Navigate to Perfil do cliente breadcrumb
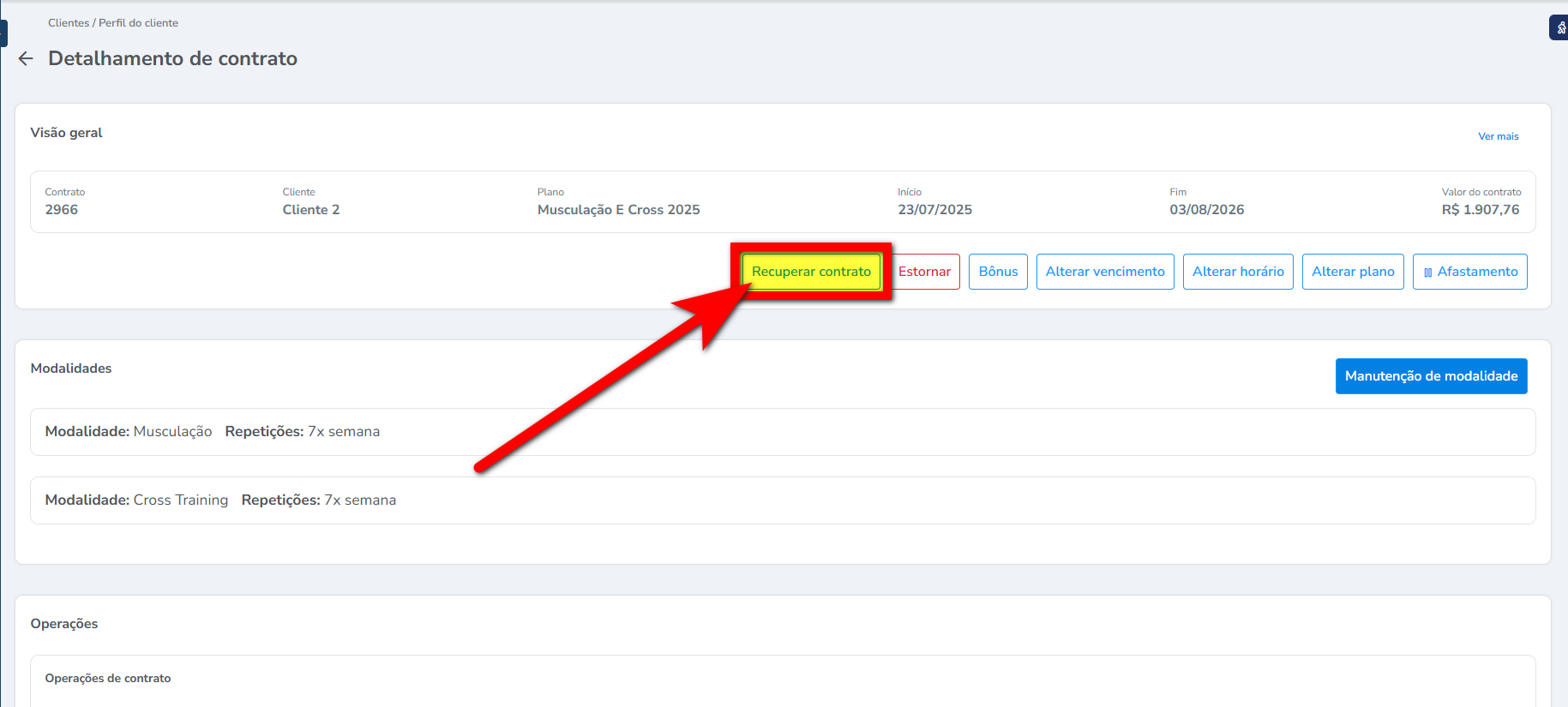Screen dimensions: 1568x707 (x=138, y=23)
